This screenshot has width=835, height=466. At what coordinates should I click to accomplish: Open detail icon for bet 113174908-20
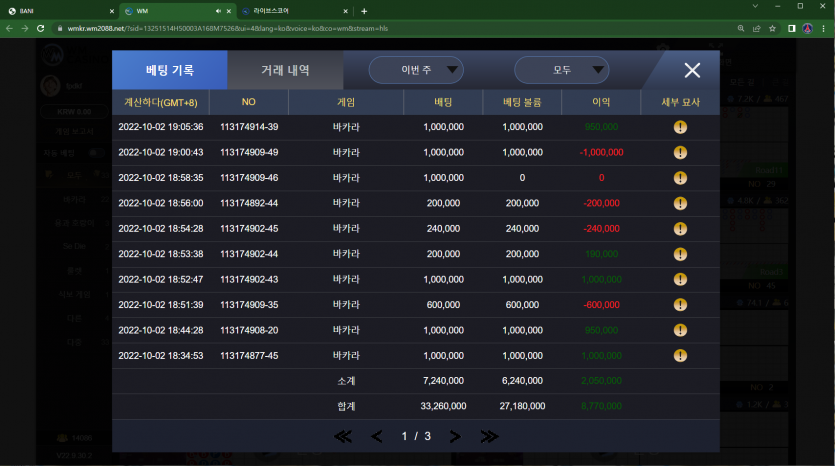coord(680,330)
